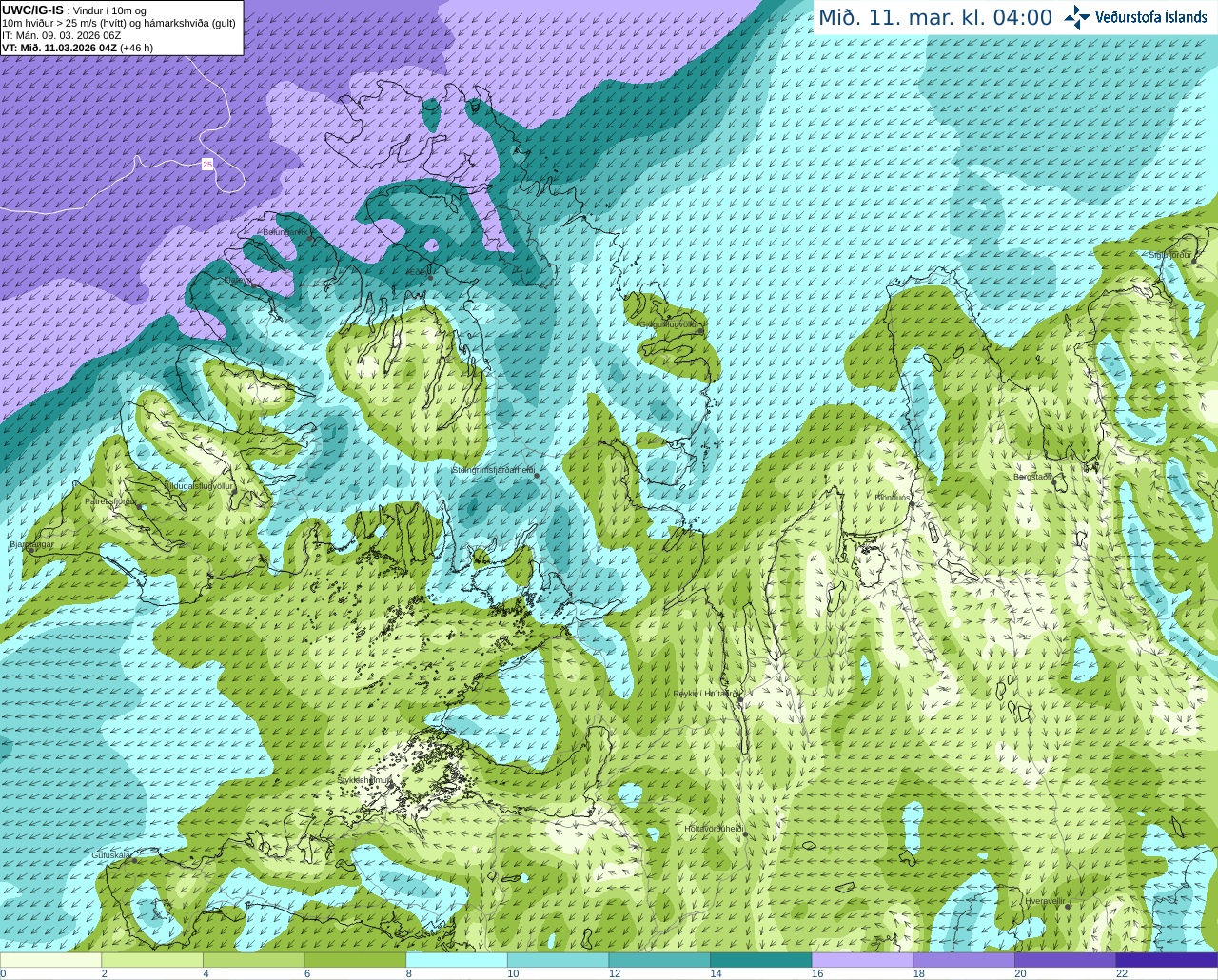Click the Gjögurflugvöllur station marker
The image size is (1218, 980).
pos(700,330)
